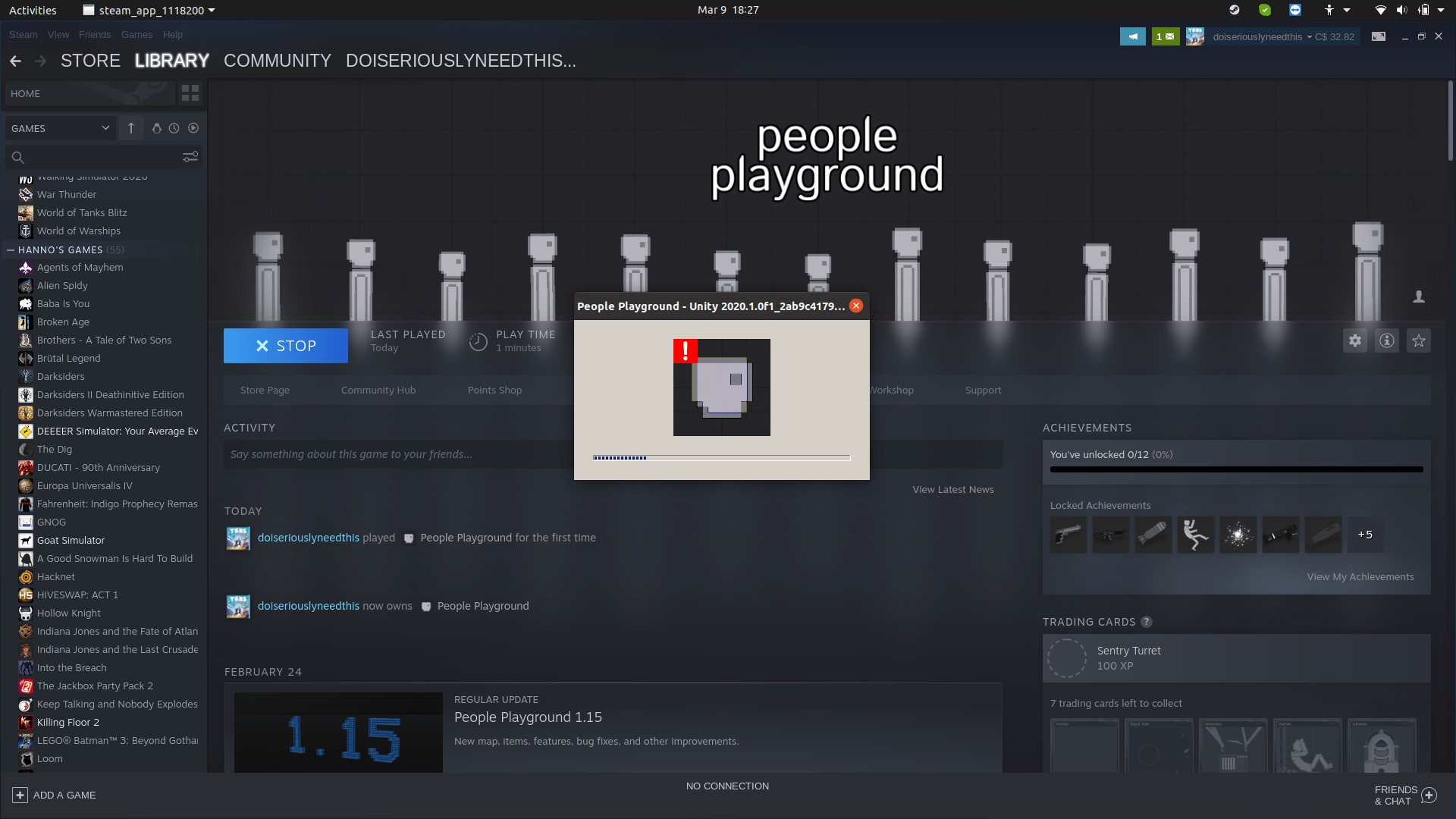The height and width of the screenshot is (819, 1456).
Task: Click the Unity loading progress bar
Action: coord(721,458)
